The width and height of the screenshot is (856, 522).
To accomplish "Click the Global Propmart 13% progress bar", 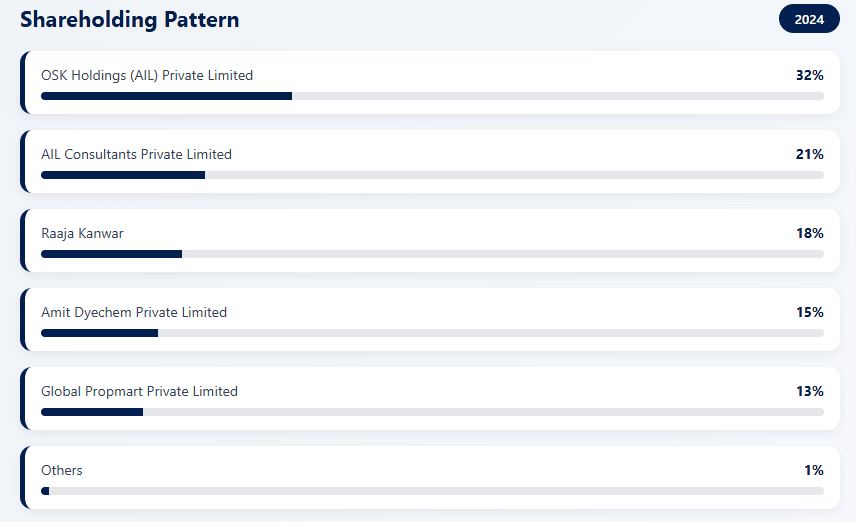I will 432,412.
